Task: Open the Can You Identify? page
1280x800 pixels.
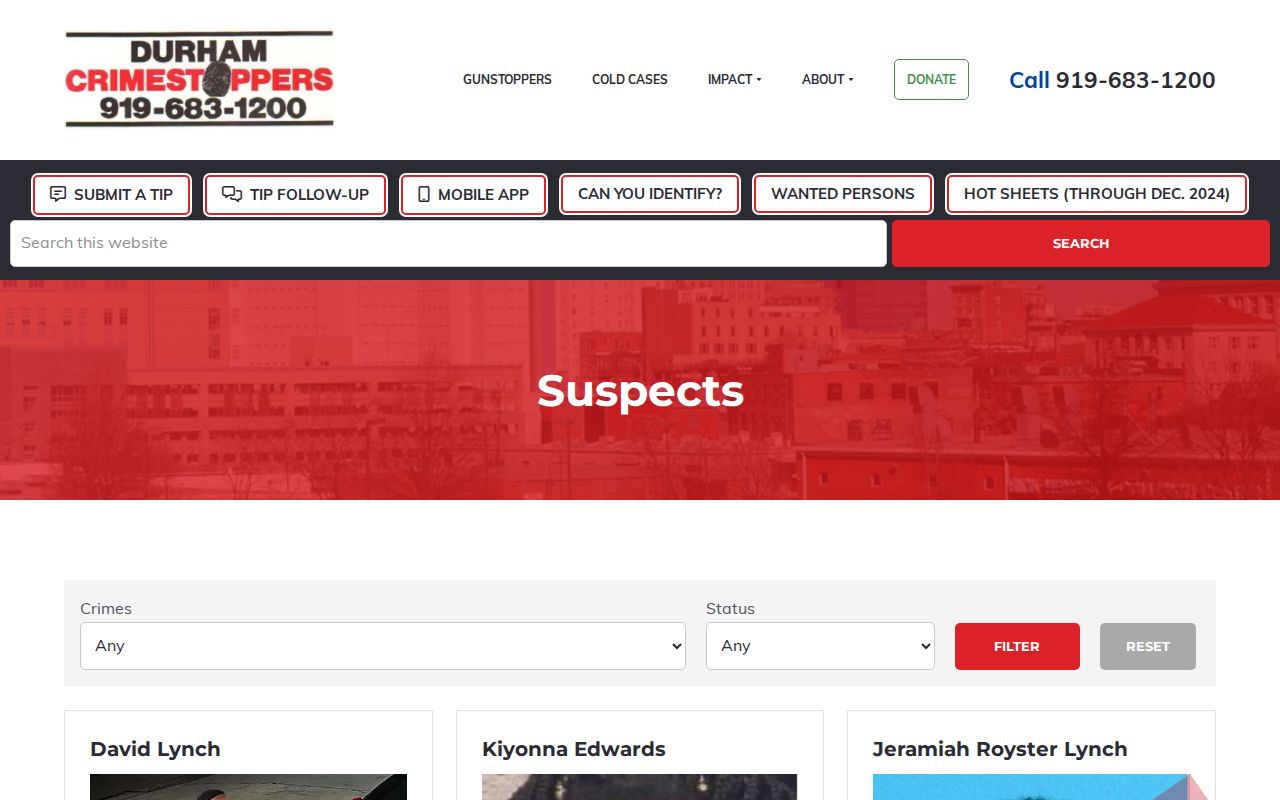Action: (650, 194)
